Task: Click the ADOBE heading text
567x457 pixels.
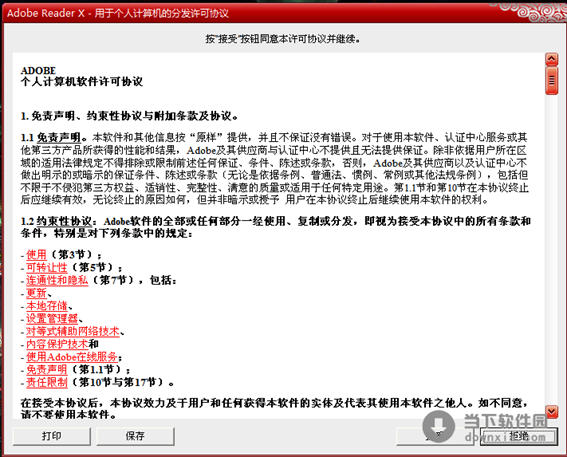Action: (38, 71)
